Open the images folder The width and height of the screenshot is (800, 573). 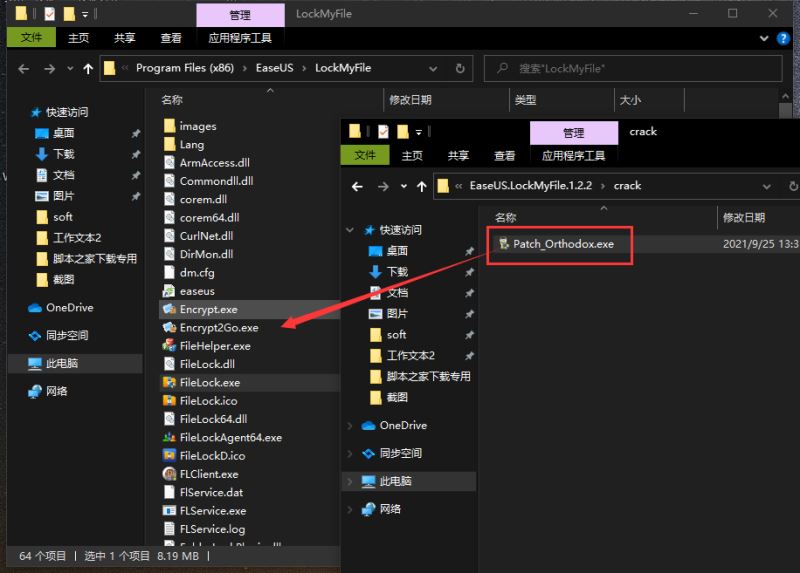coord(198,126)
